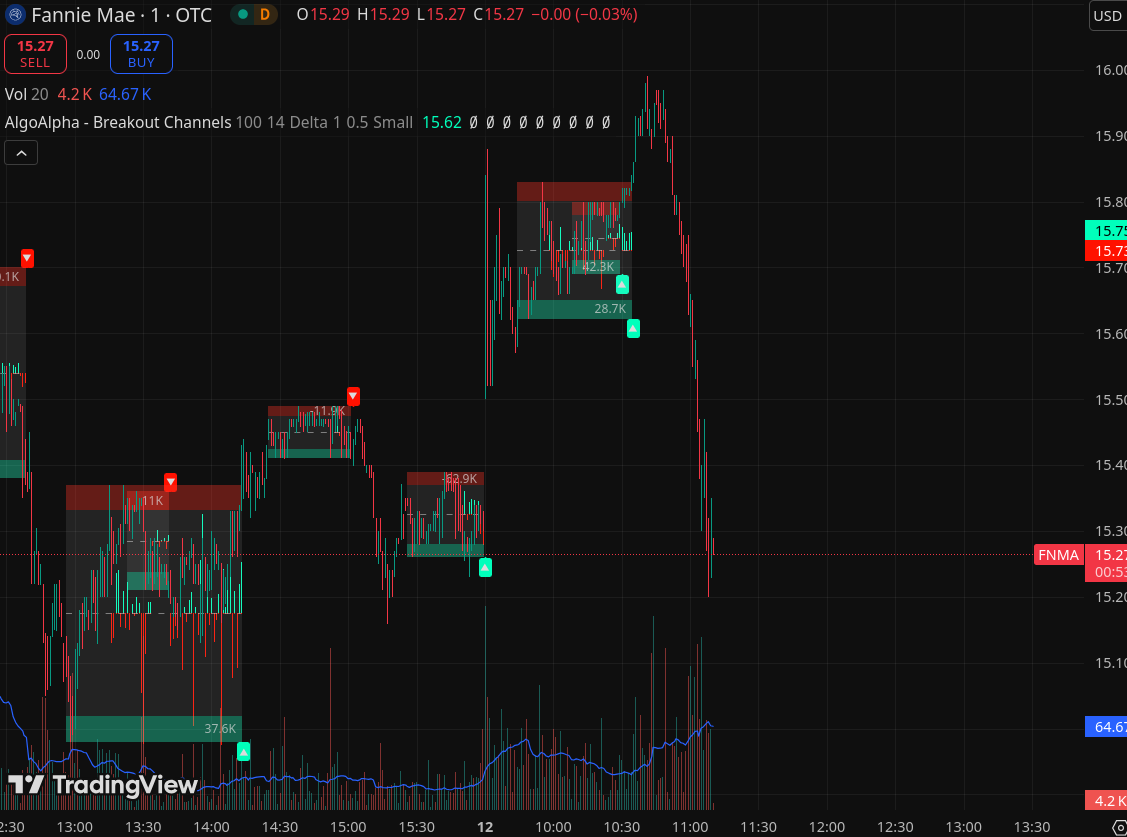Click the 11:30 label on the time axis
The height and width of the screenshot is (837, 1127).
758,827
